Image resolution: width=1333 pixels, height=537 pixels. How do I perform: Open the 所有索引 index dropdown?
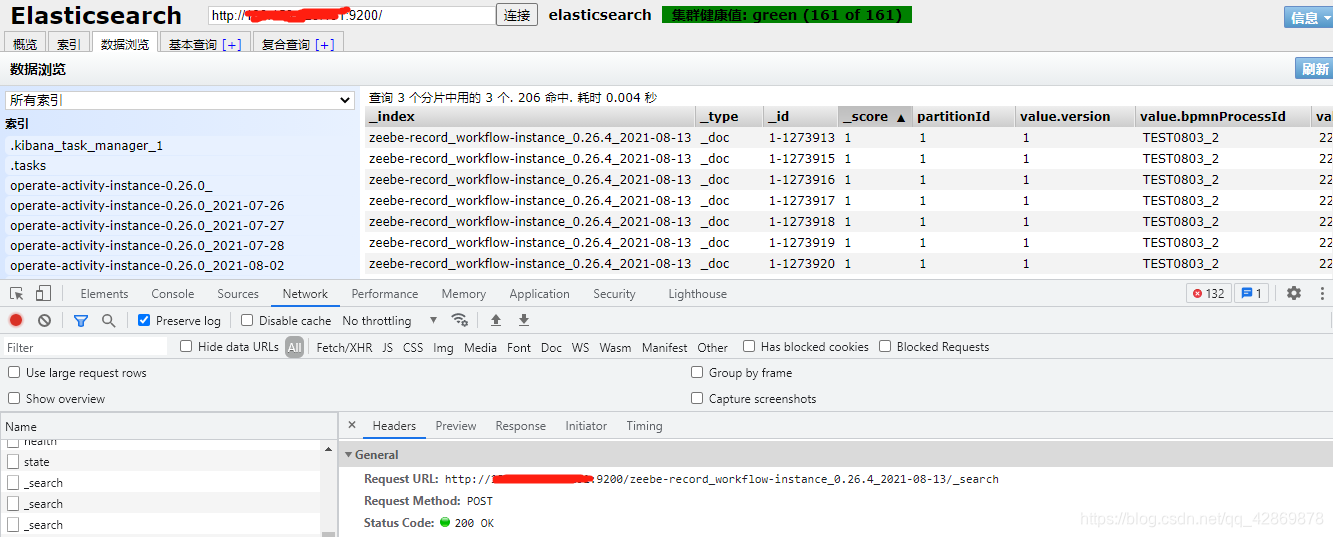[180, 100]
